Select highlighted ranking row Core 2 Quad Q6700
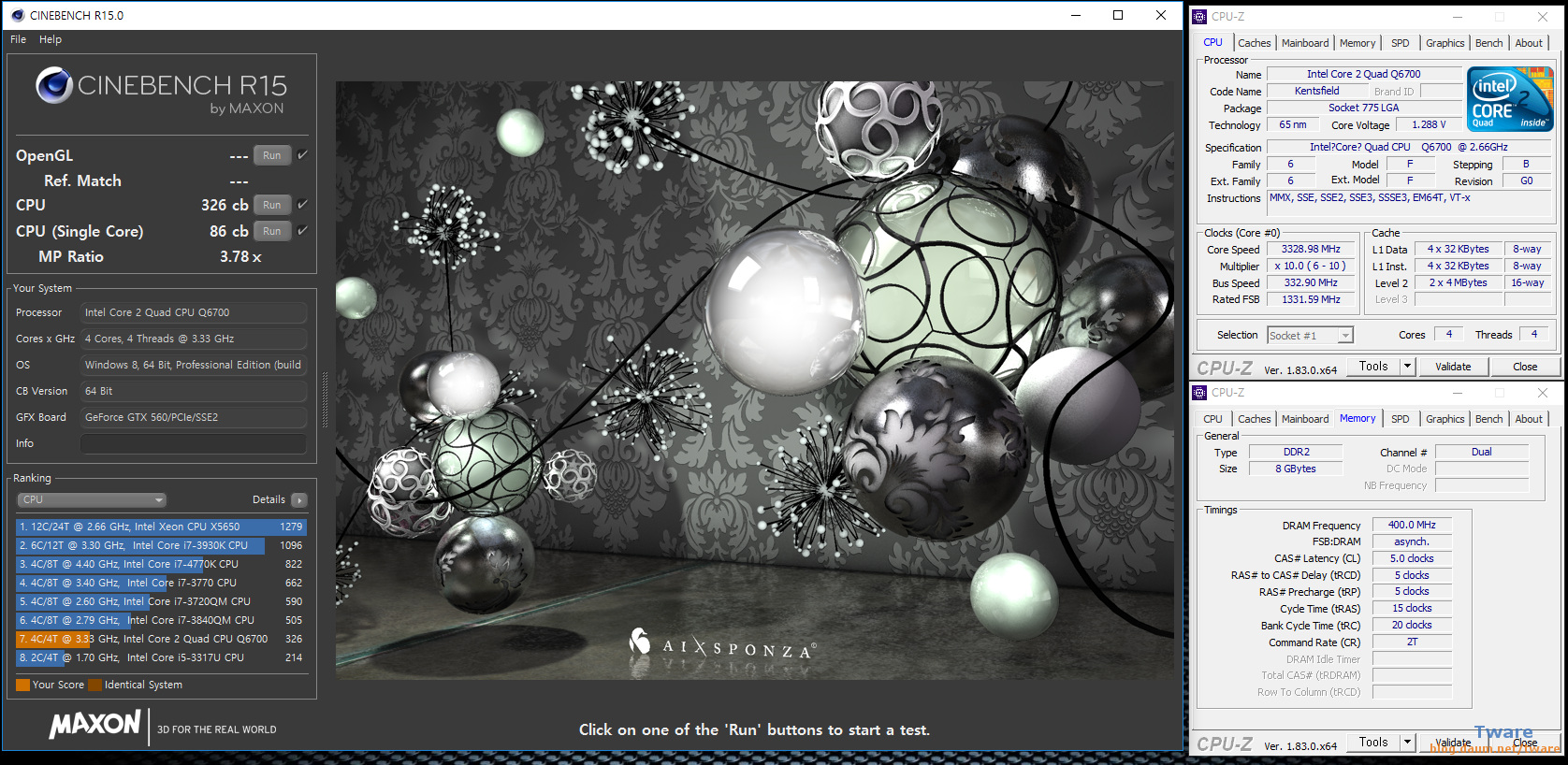This screenshot has height=765, width=1568. point(161,639)
